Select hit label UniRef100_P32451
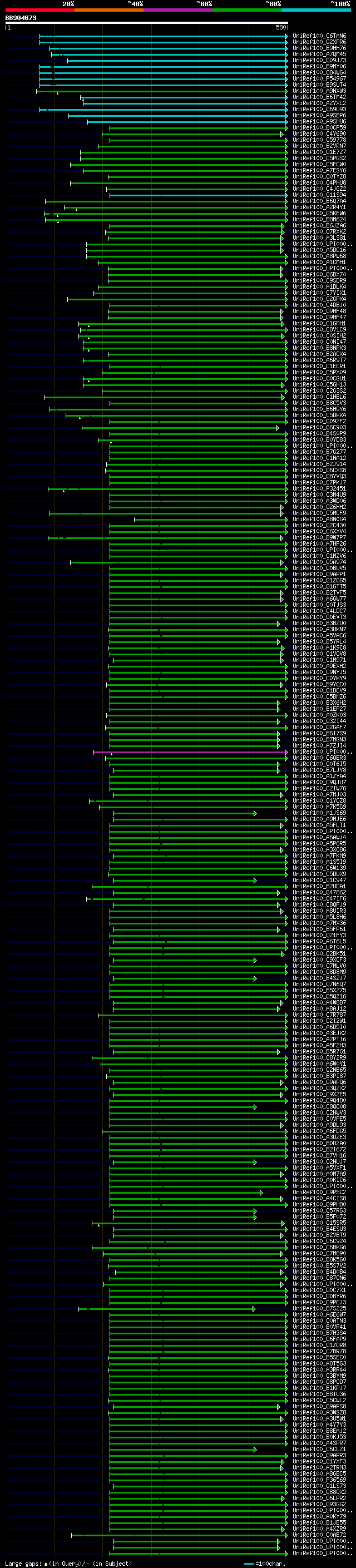356x1568 pixels. point(319,489)
